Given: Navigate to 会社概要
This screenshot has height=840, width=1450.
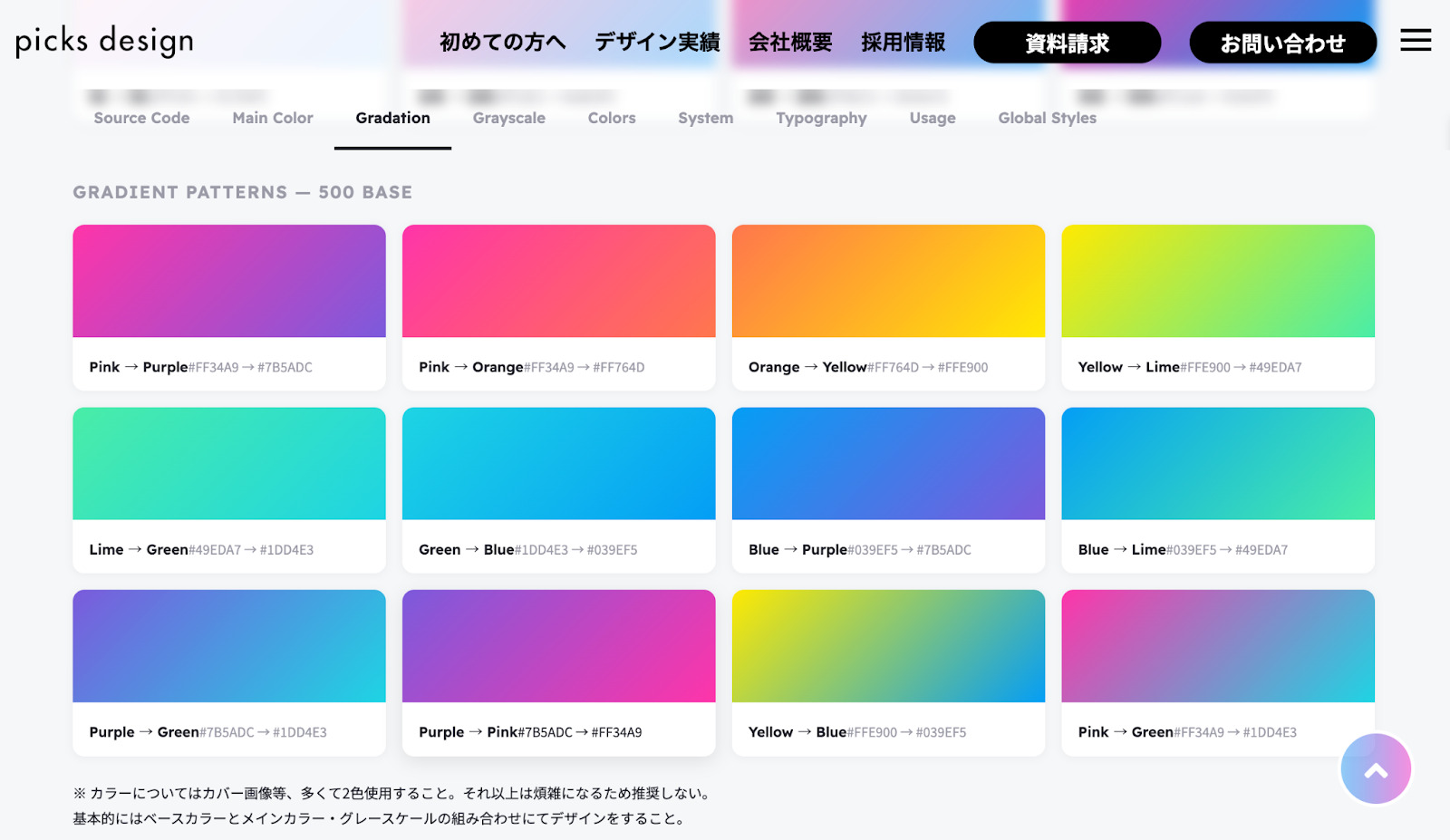Looking at the screenshot, I should tap(789, 42).
